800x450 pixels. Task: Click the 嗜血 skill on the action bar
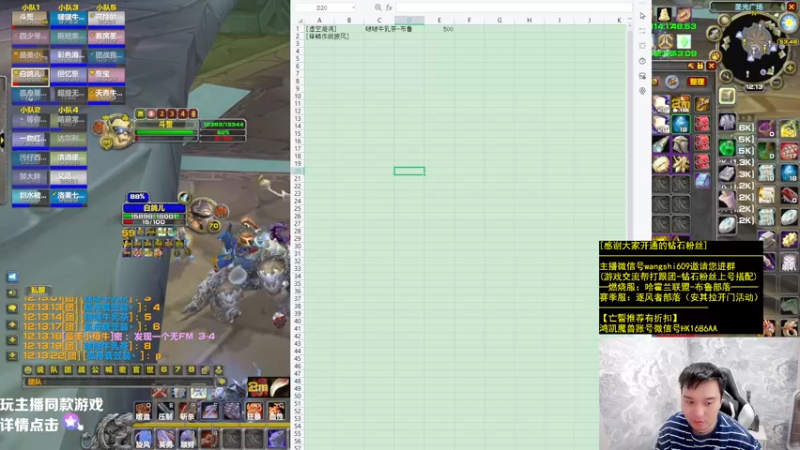143,411
